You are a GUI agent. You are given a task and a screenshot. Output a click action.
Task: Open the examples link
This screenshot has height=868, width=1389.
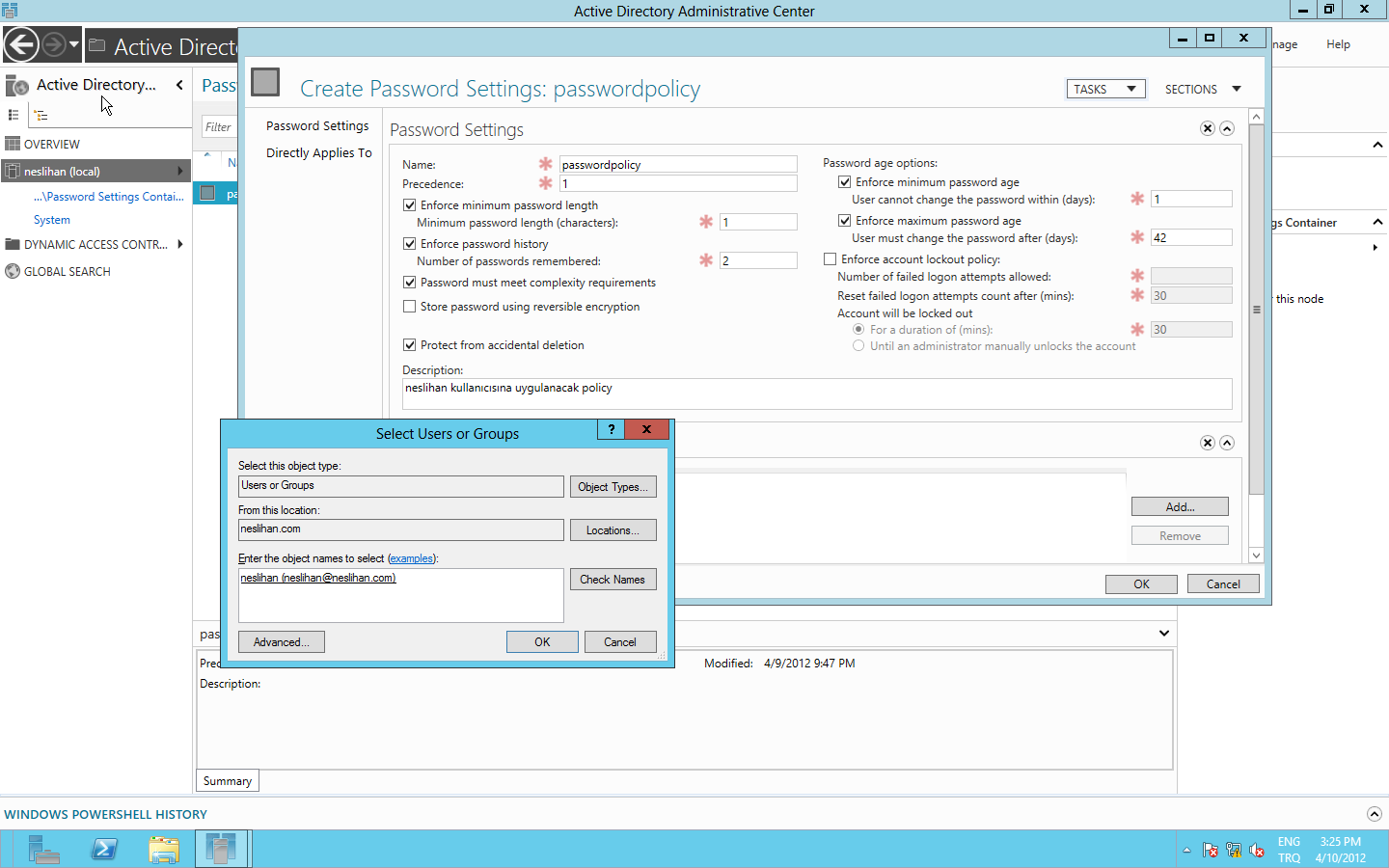412,559
